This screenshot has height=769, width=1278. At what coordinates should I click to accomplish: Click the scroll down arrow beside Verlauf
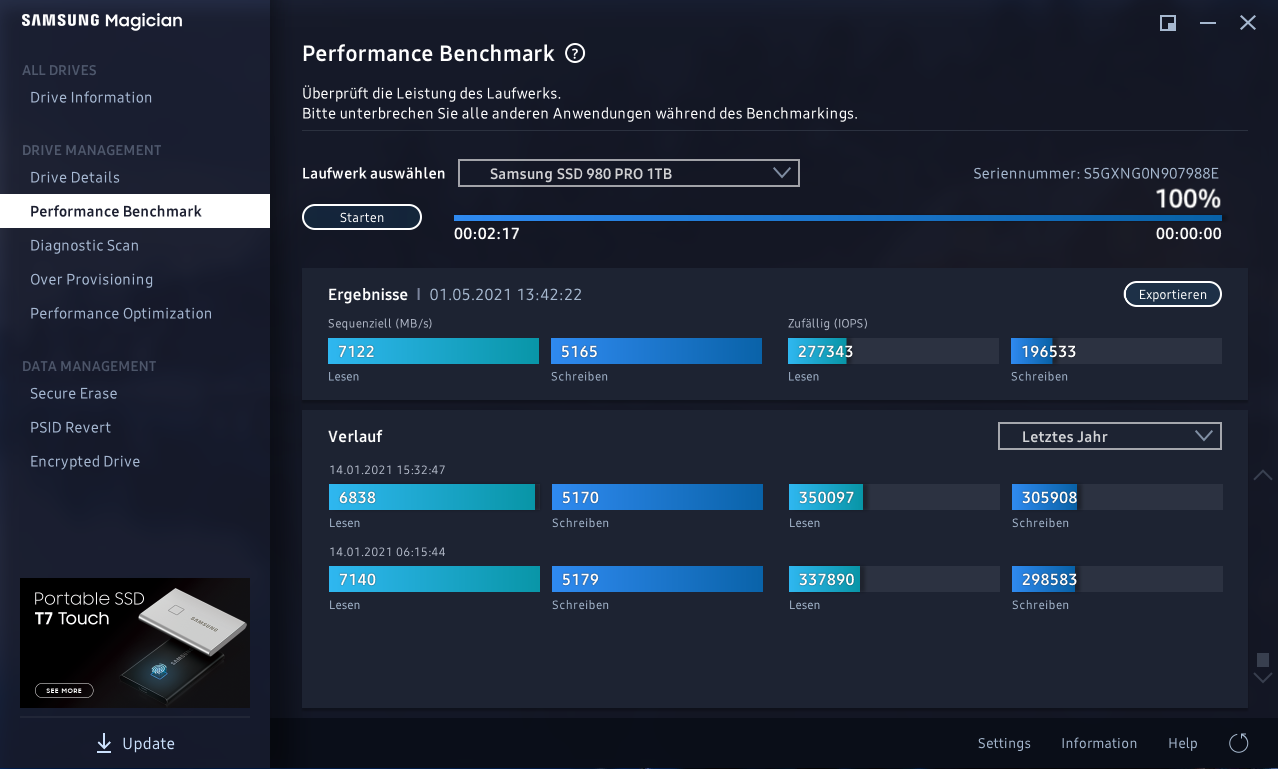click(1263, 677)
